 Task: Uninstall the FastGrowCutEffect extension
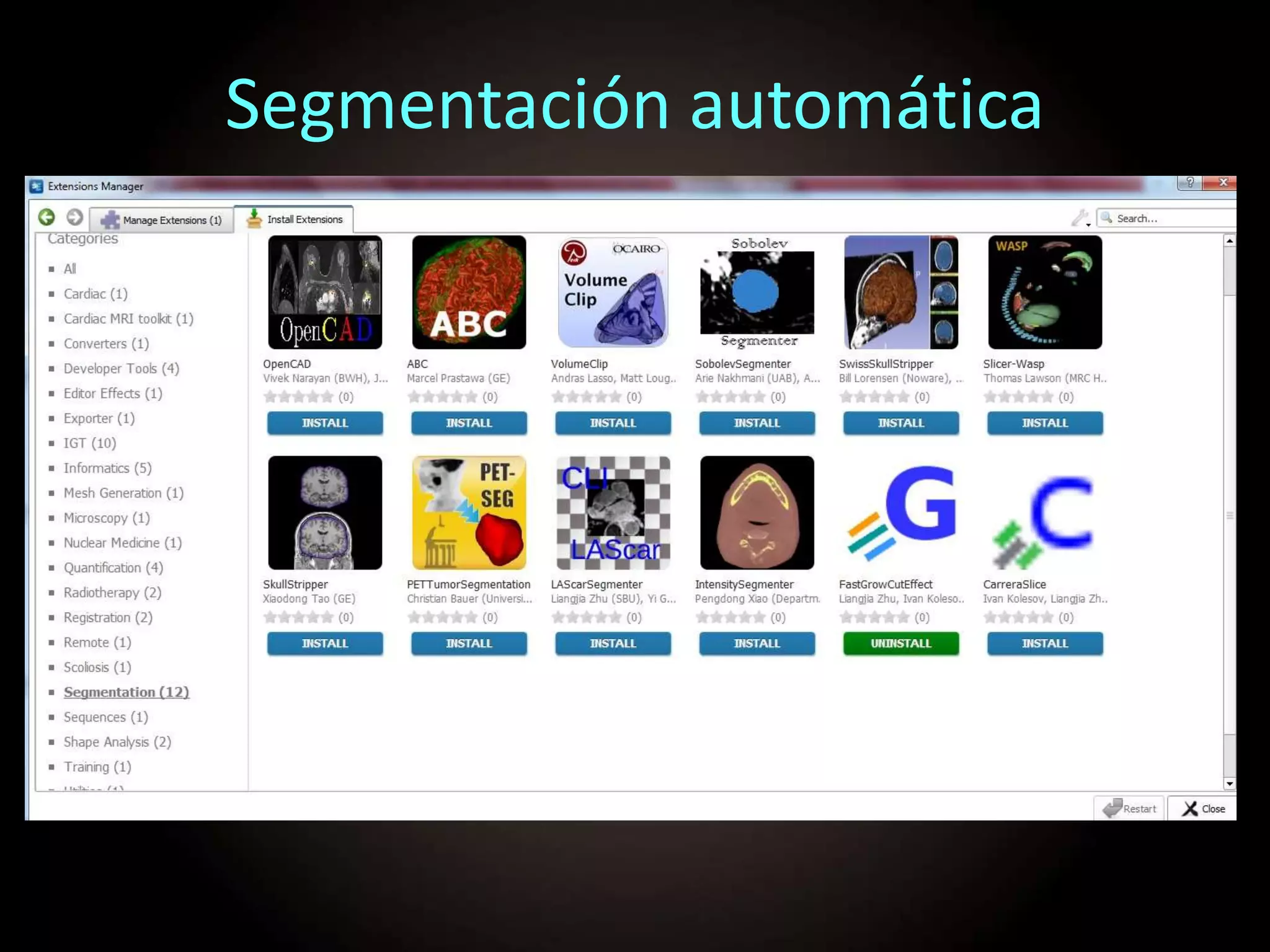click(x=901, y=643)
